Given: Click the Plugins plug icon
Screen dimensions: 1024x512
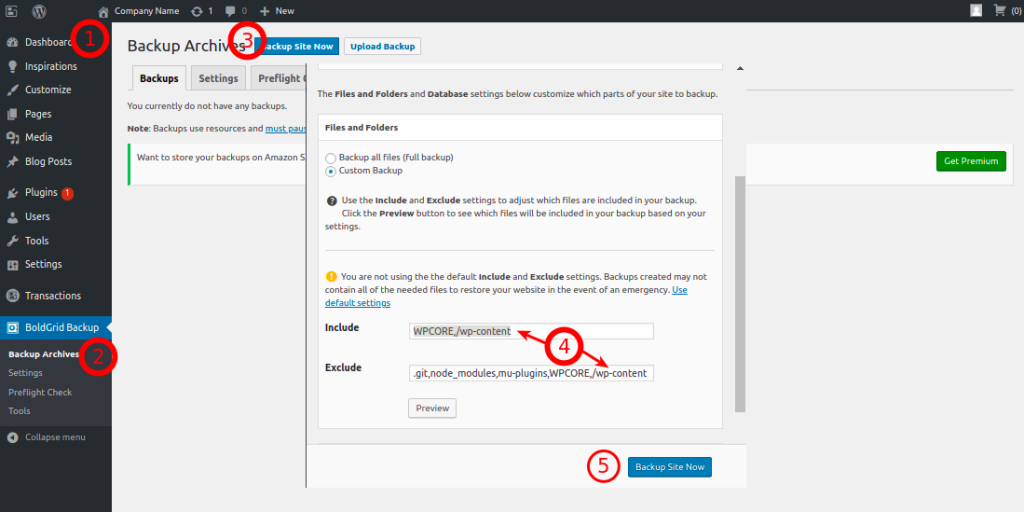Looking at the screenshot, I should tap(12, 193).
